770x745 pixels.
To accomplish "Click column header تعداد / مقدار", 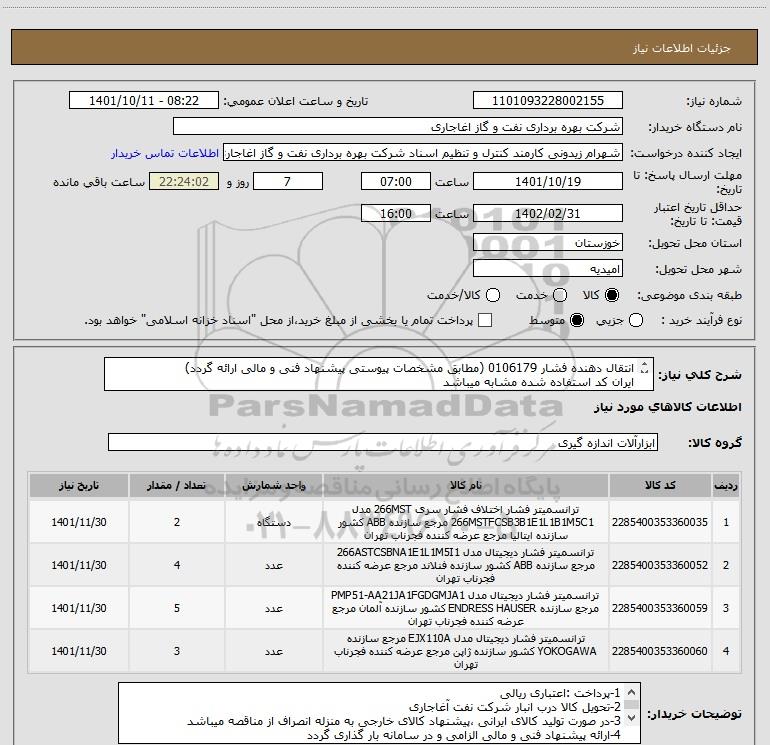I will pos(177,486).
